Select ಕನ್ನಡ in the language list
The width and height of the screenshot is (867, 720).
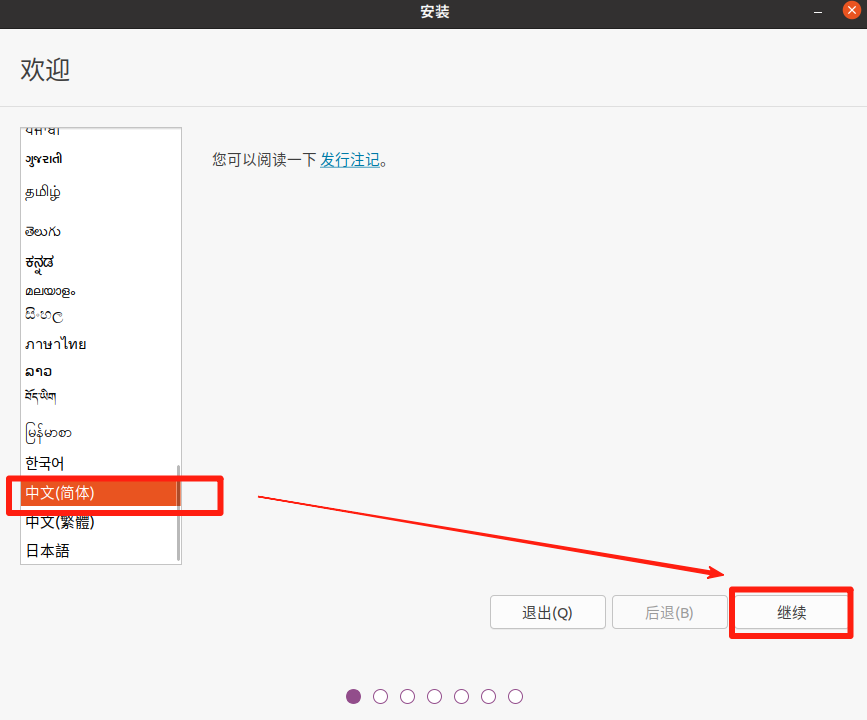tap(101, 263)
